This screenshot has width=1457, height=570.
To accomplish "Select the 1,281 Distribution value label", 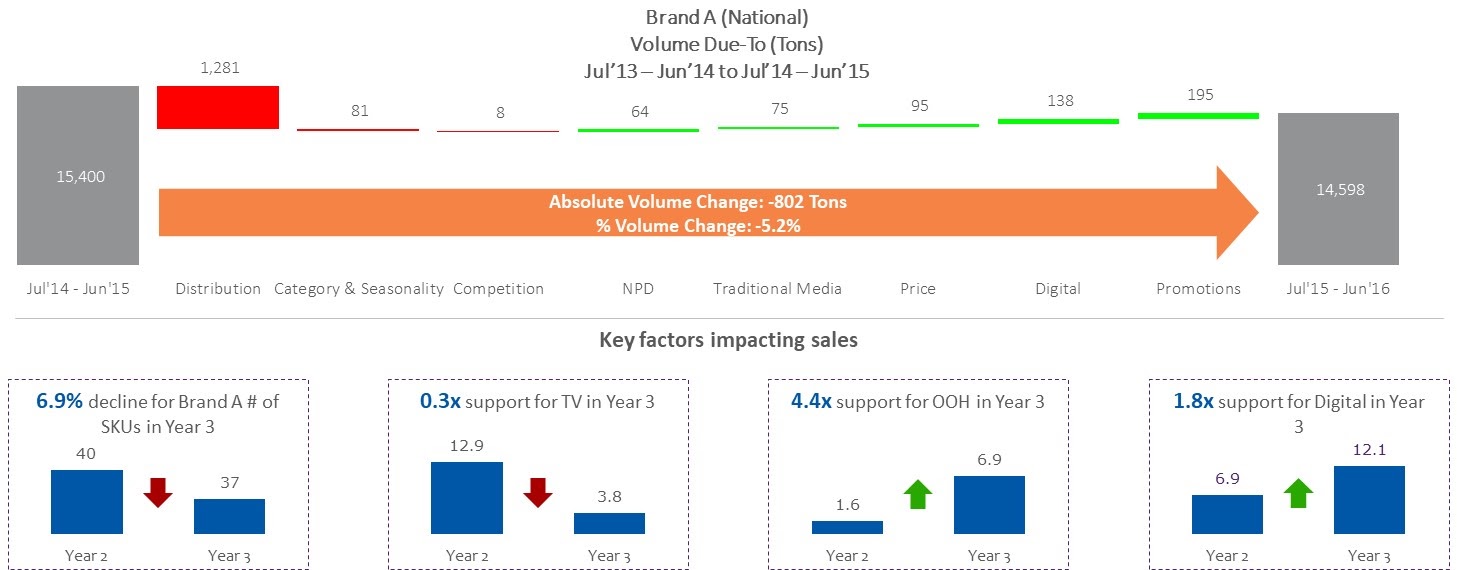I will (220, 69).
